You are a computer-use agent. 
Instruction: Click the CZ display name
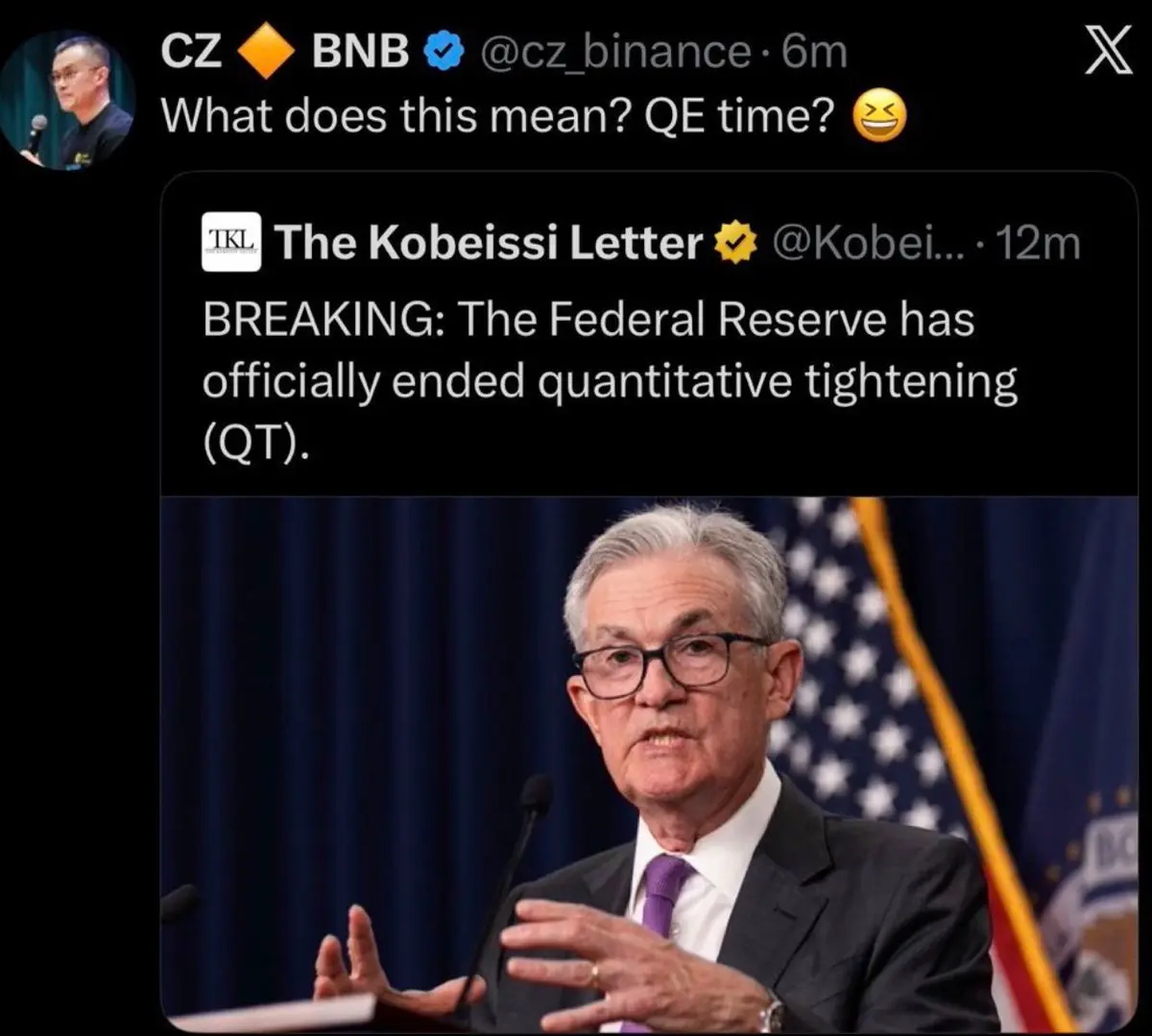click(192, 53)
